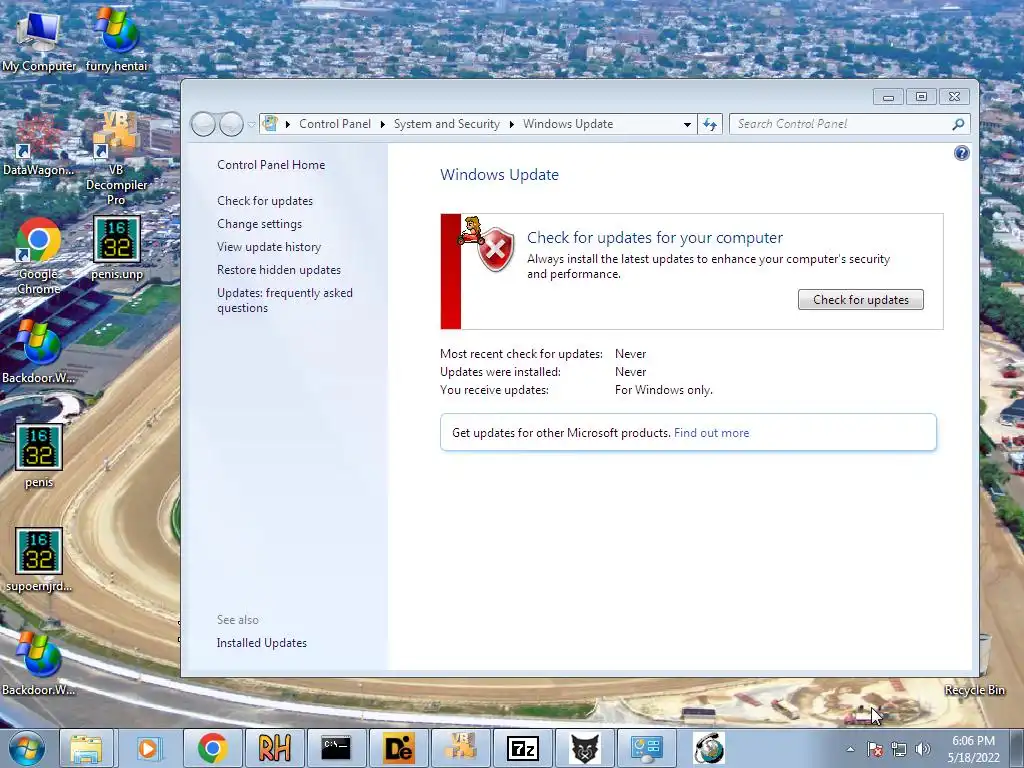Open Google Chrome from the taskbar
Viewport: 1024px width, 768px height.
tap(212, 748)
